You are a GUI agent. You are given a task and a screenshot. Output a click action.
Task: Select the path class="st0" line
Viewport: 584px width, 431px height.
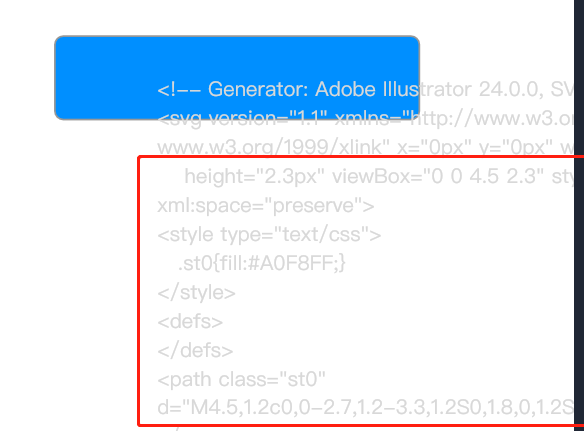point(241,380)
